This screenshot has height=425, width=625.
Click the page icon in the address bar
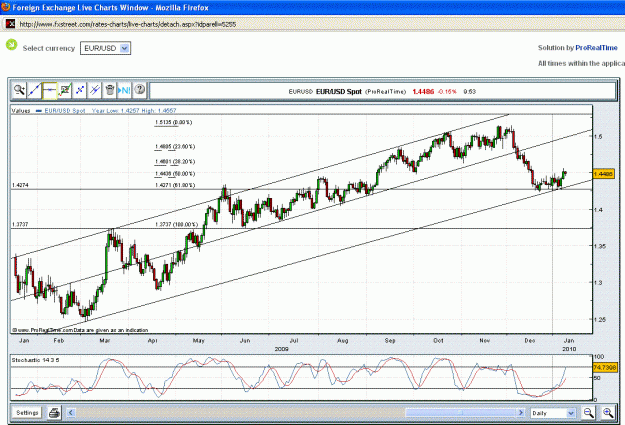10,24
